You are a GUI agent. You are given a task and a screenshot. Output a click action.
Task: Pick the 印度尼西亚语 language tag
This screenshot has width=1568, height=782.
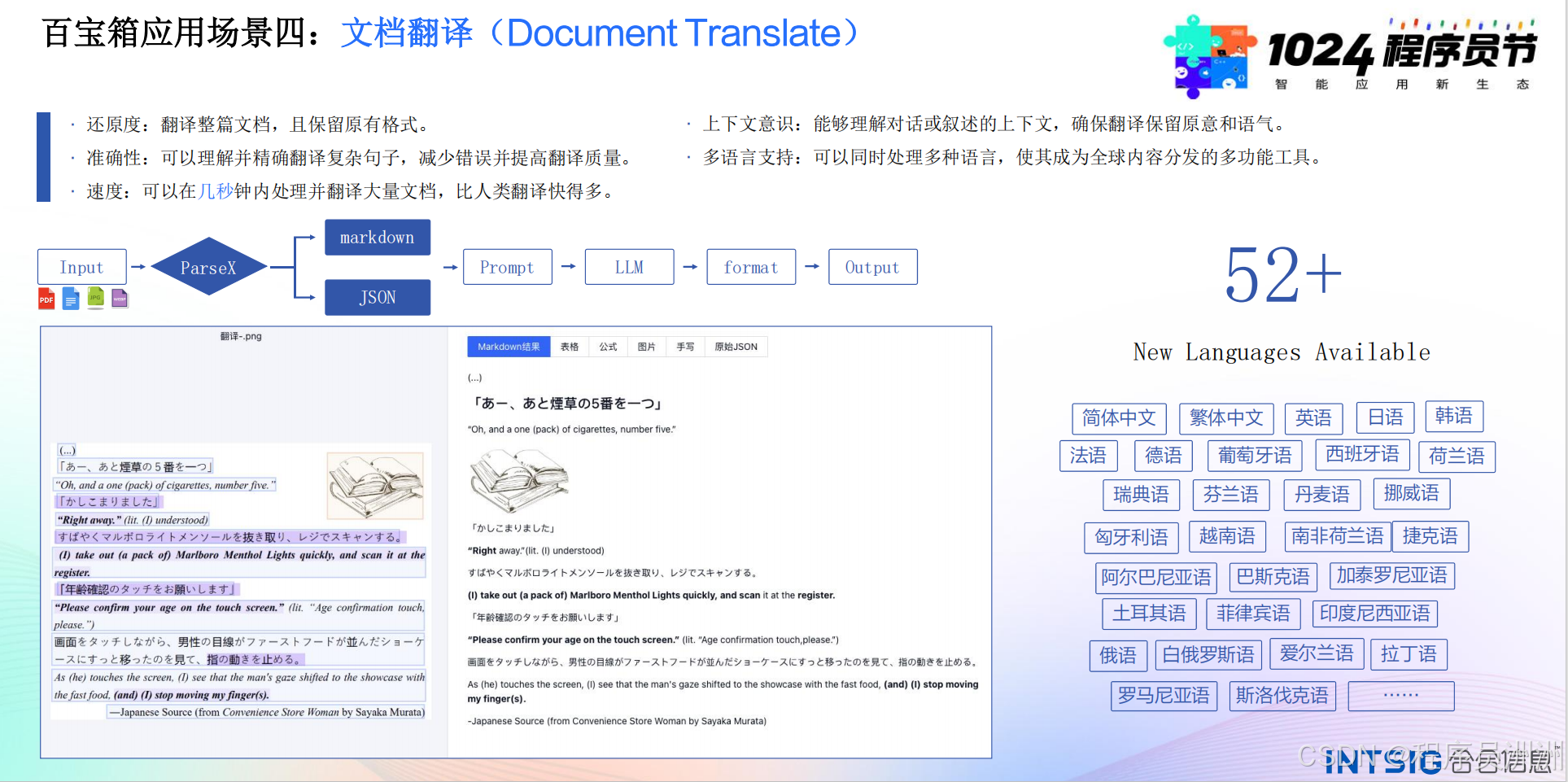(x=1375, y=614)
